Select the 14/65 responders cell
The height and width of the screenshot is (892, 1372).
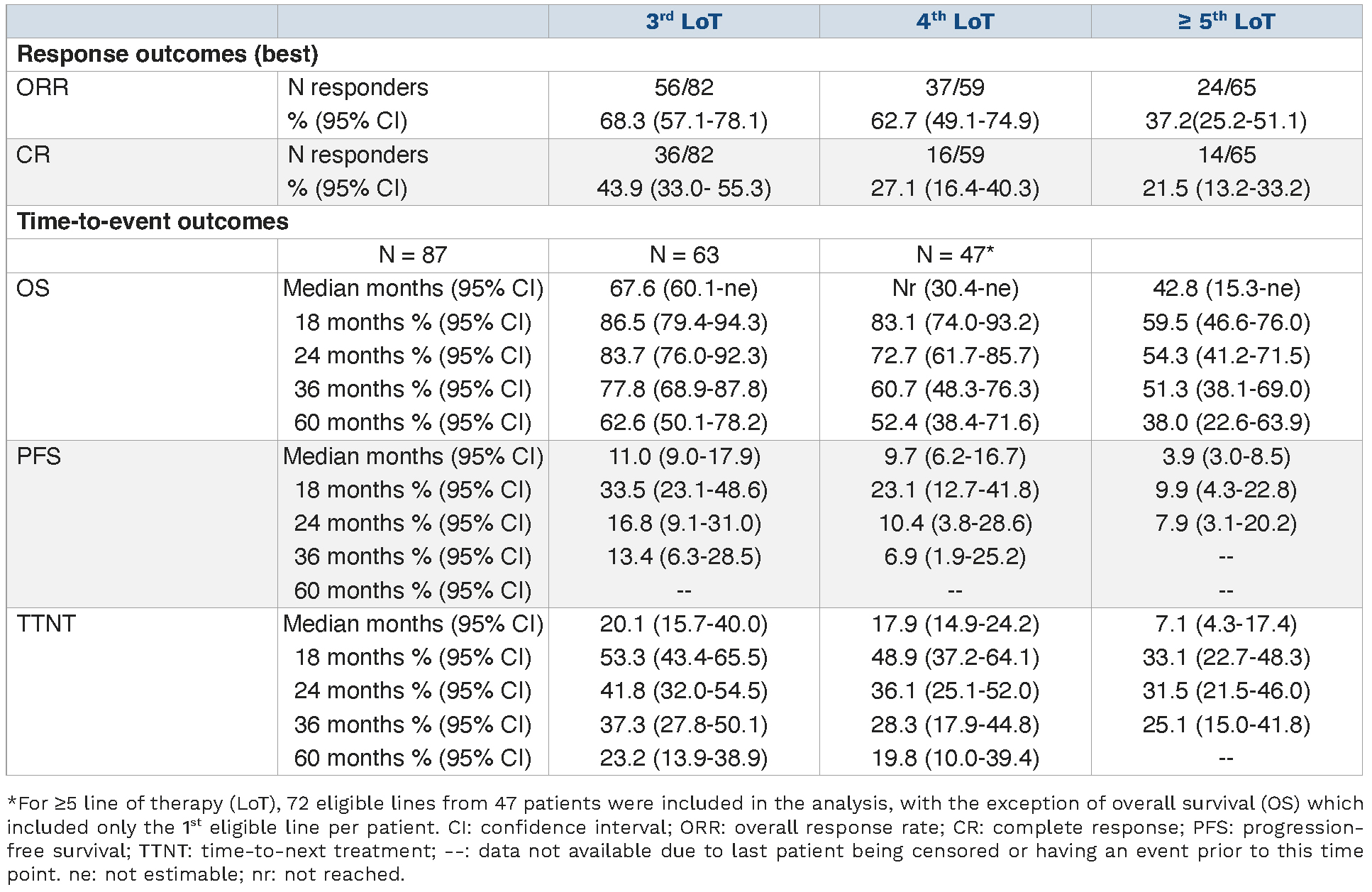pyautogui.click(x=1226, y=155)
